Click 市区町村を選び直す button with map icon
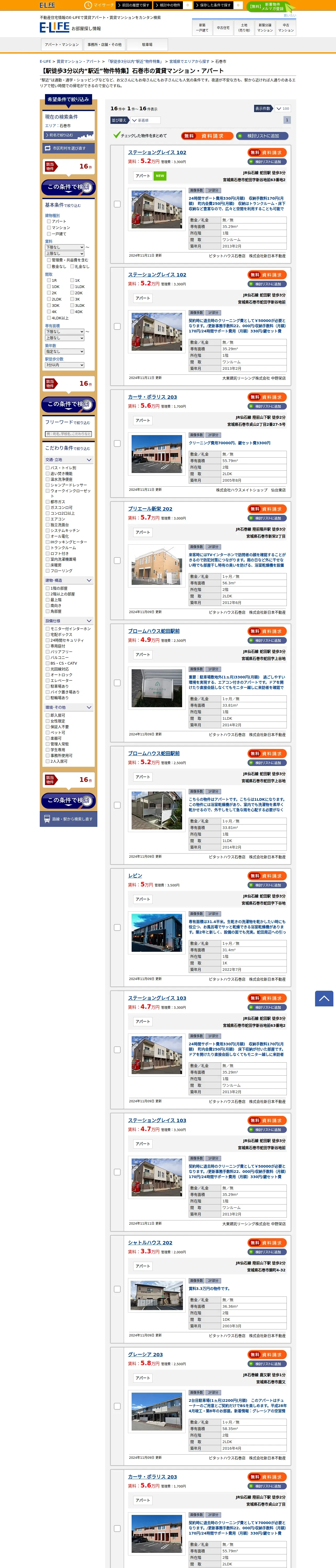This screenshot has width=336, height=1568. coord(68,148)
